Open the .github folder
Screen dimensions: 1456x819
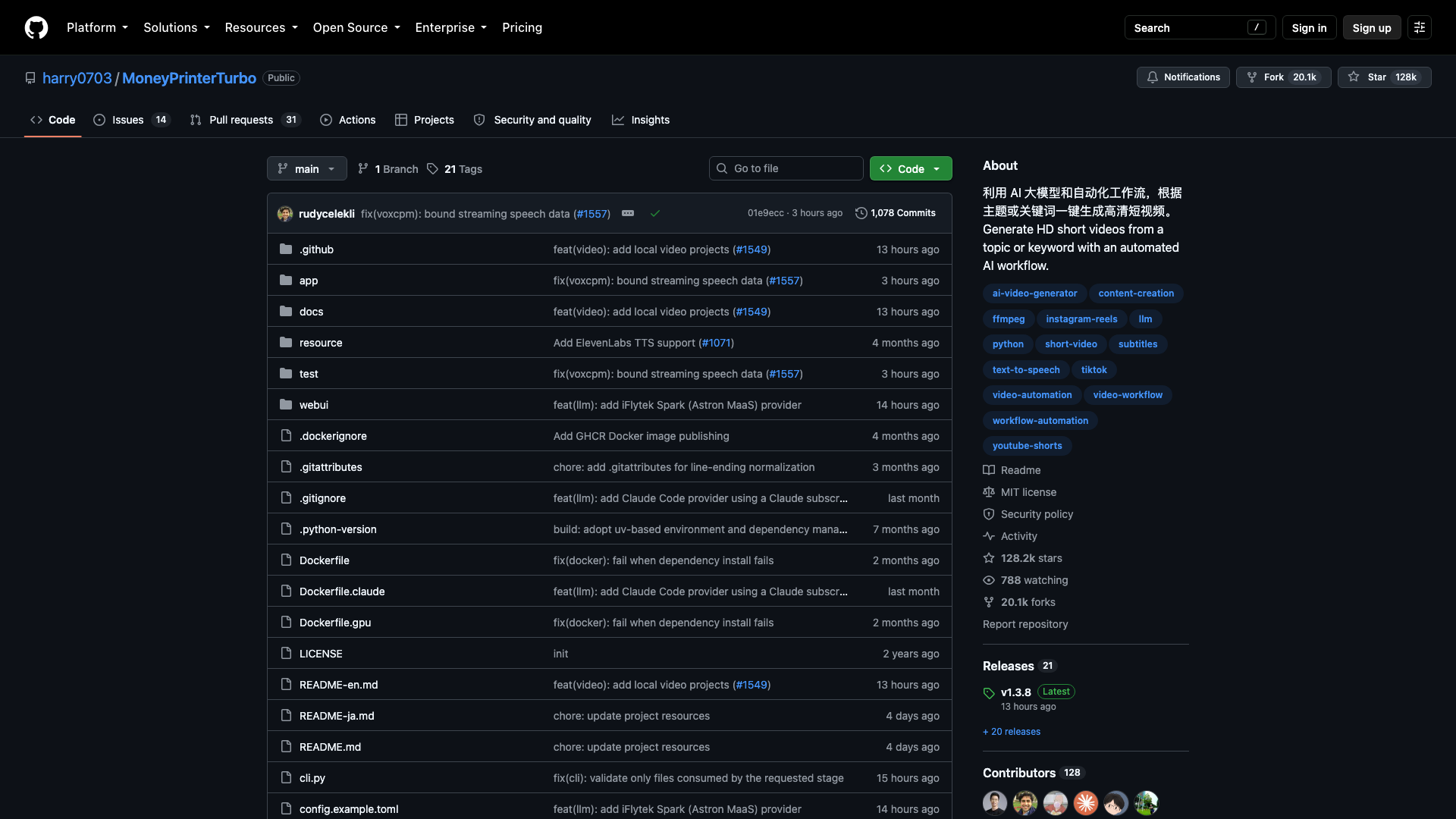point(316,249)
